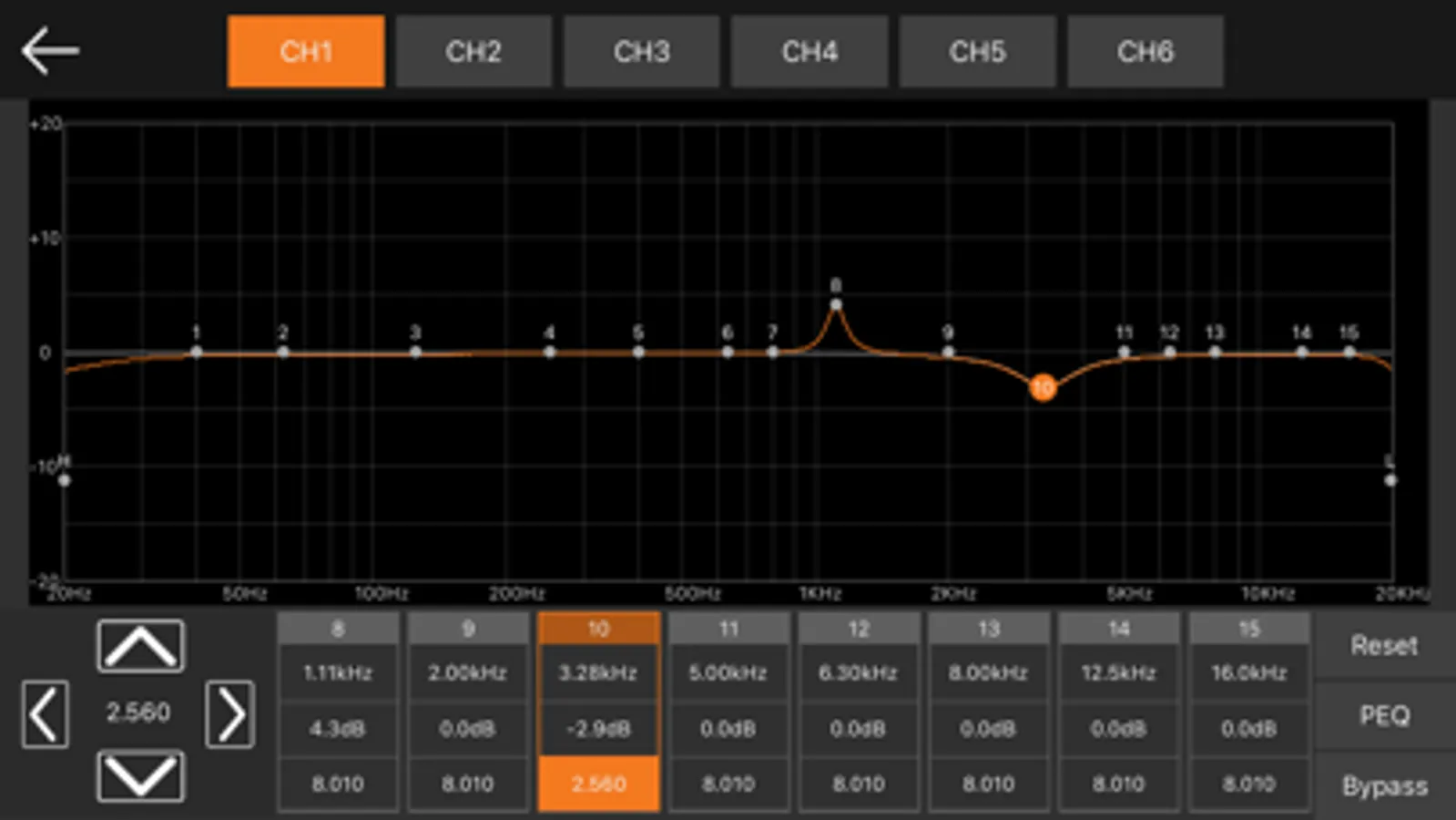1456x820 pixels.
Task: Tap band 11's 0.0dB gain cell
Action: tap(728, 729)
